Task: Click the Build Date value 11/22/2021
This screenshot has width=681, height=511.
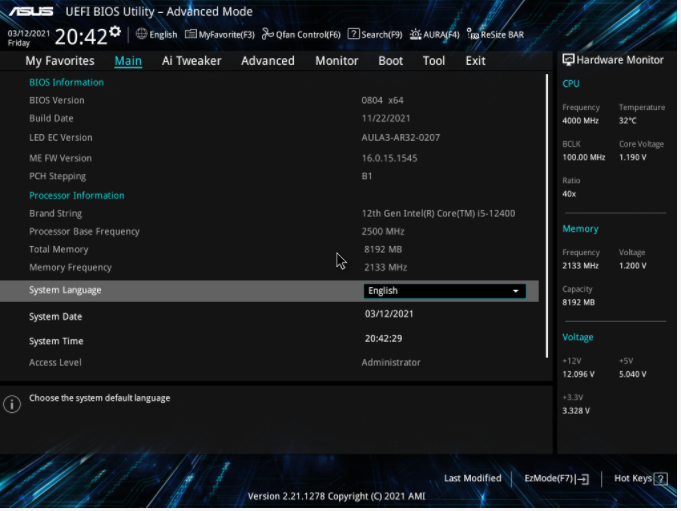Action: (386, 119)
